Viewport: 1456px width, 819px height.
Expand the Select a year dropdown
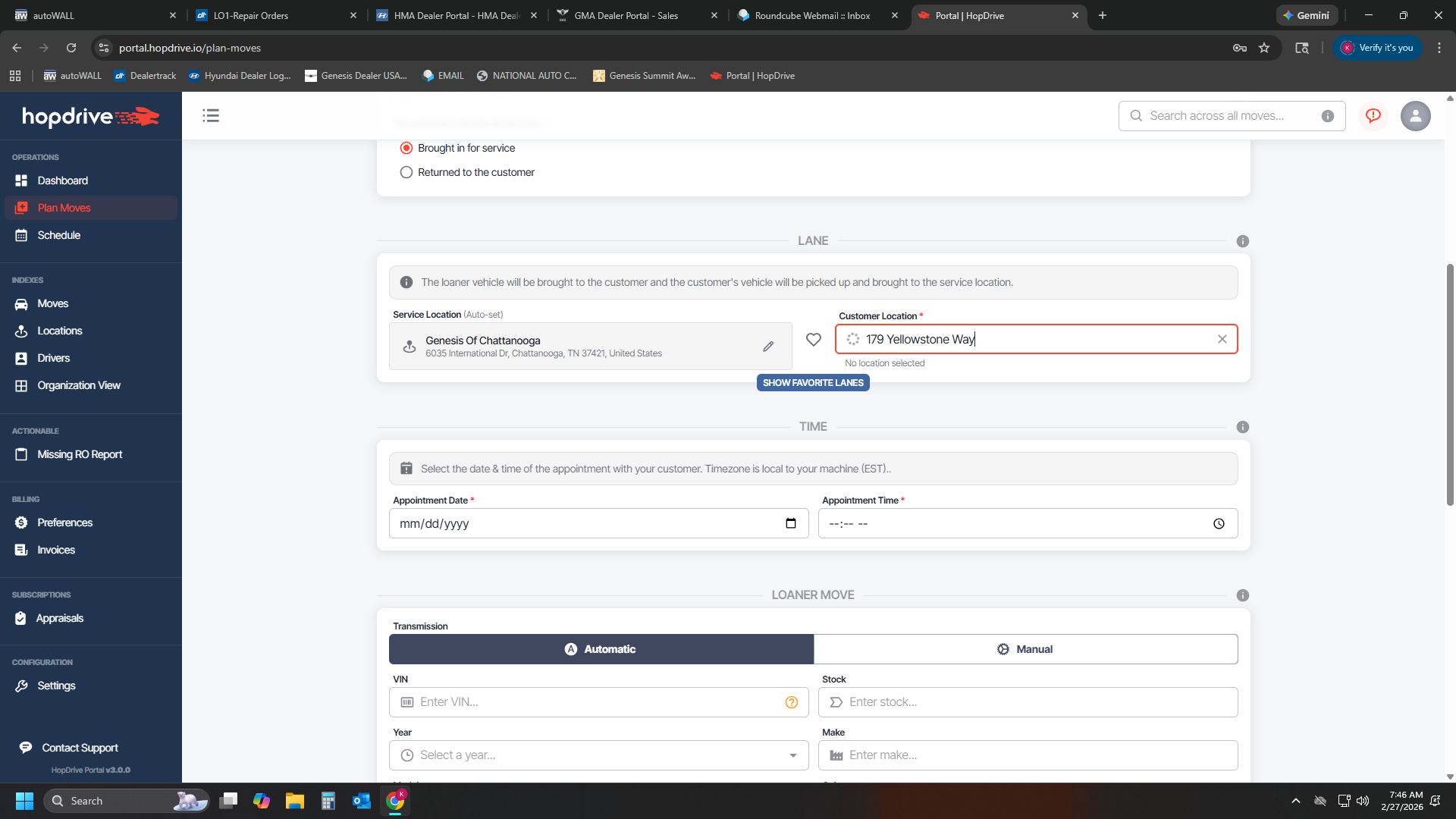pos(792,755)
